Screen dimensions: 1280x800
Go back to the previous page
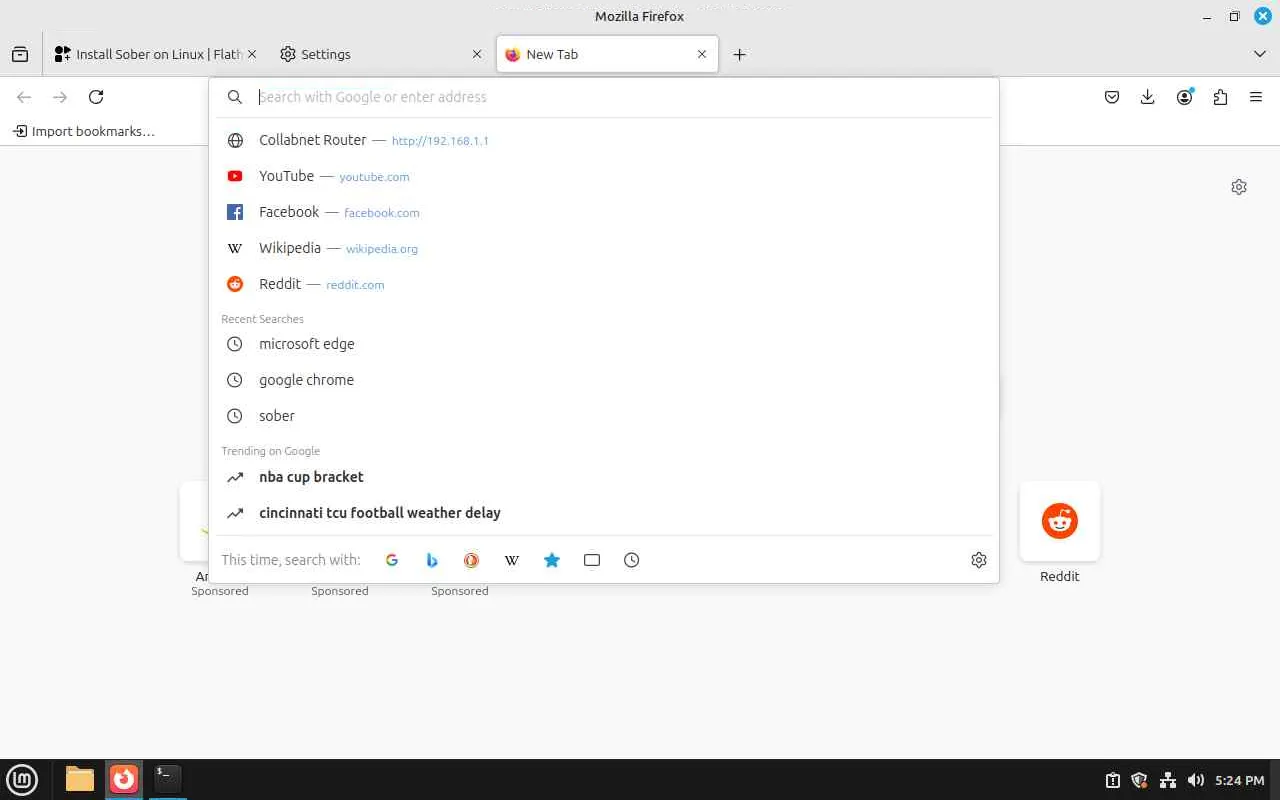(24, 97)
